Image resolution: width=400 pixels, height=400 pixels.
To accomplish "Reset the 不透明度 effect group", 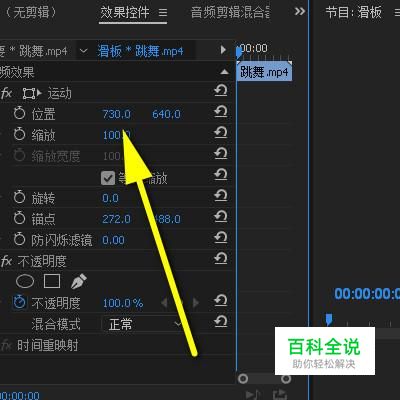I will (x=221, y=259).
